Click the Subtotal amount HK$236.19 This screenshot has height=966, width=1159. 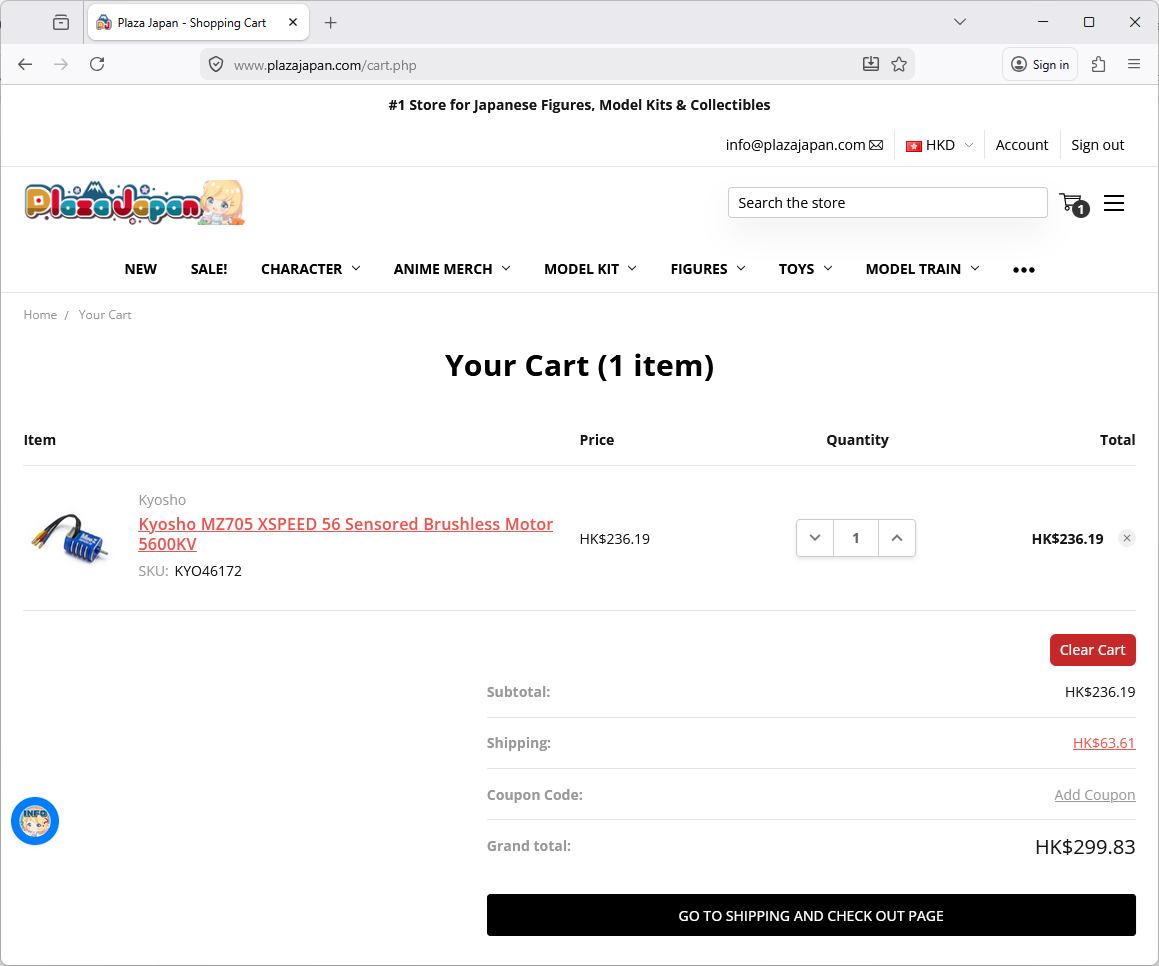coord(1100,692)
